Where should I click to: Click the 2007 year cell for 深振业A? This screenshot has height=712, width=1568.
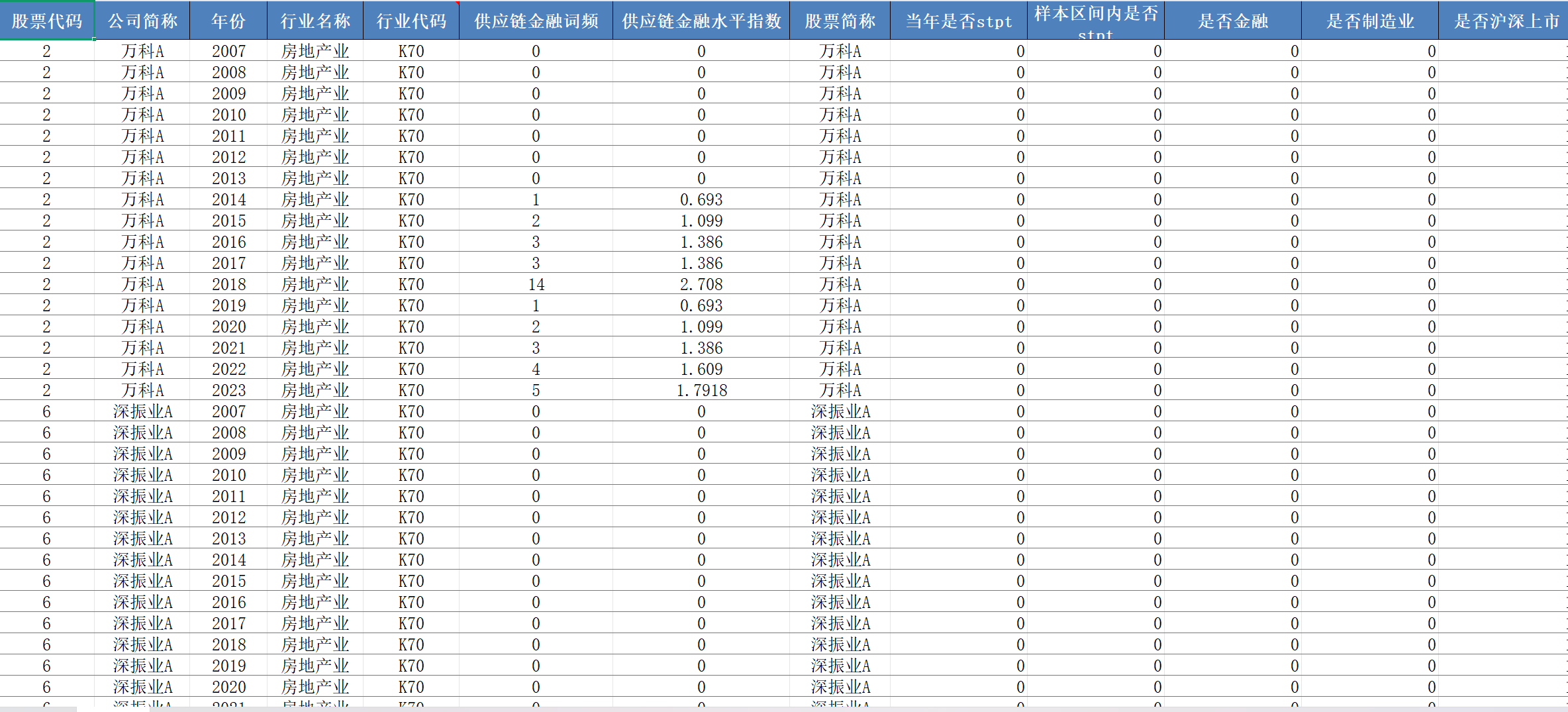click(x=228, y=411)
